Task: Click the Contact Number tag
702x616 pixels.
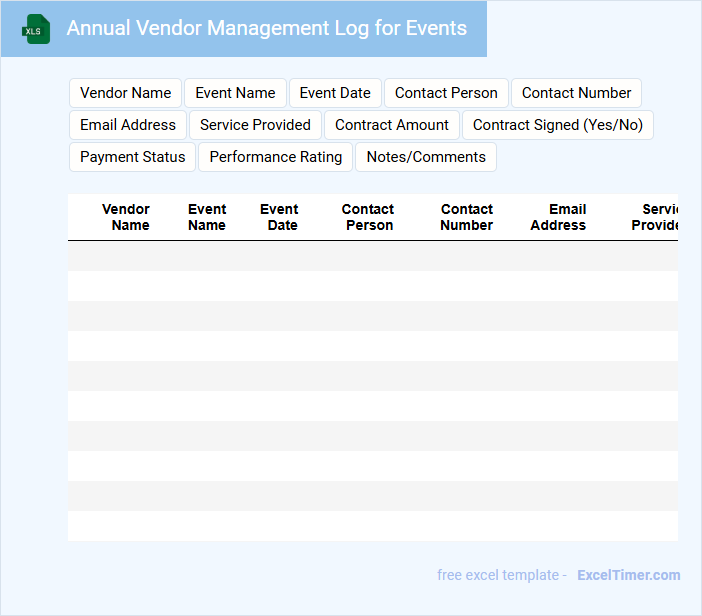Action: point(576,93)
